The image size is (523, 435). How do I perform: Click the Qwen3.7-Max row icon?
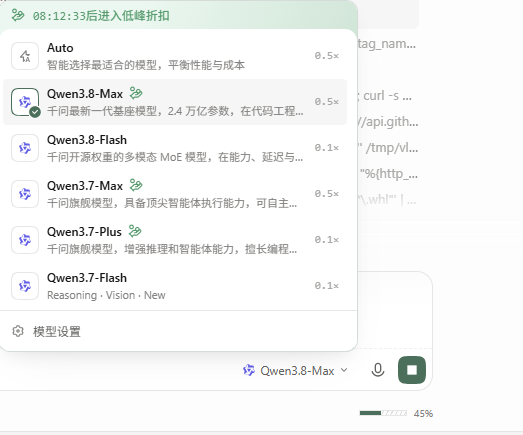(x=25, y=194)
